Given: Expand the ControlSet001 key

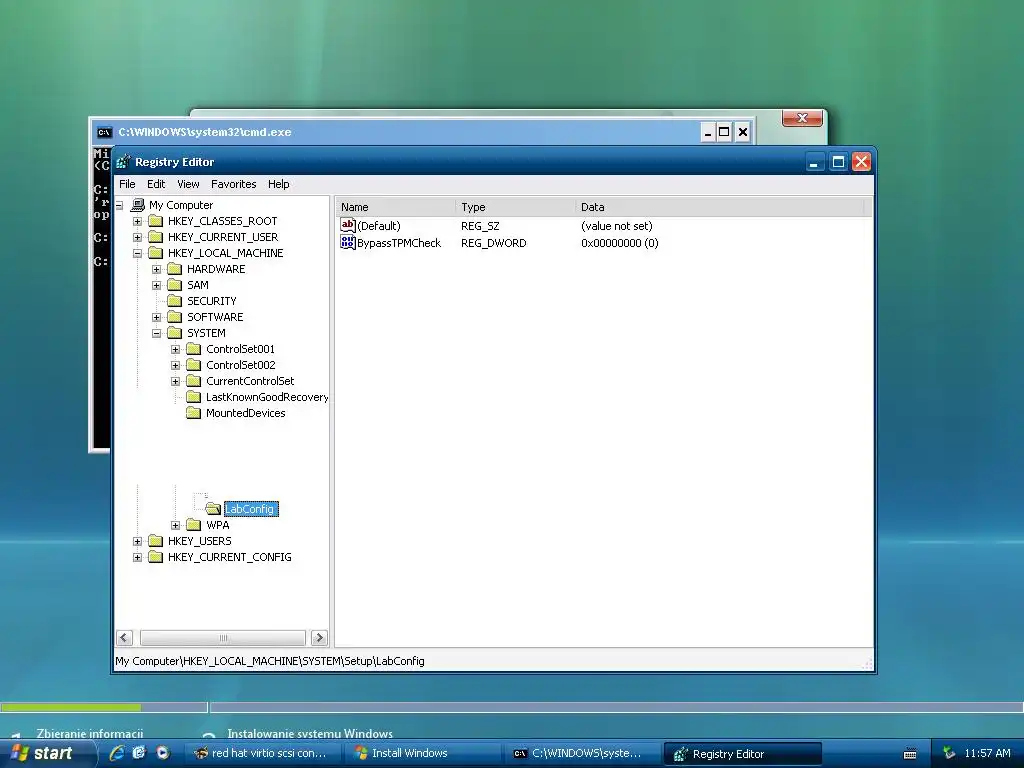Looking at the screenshot, I should coord(175,349).
